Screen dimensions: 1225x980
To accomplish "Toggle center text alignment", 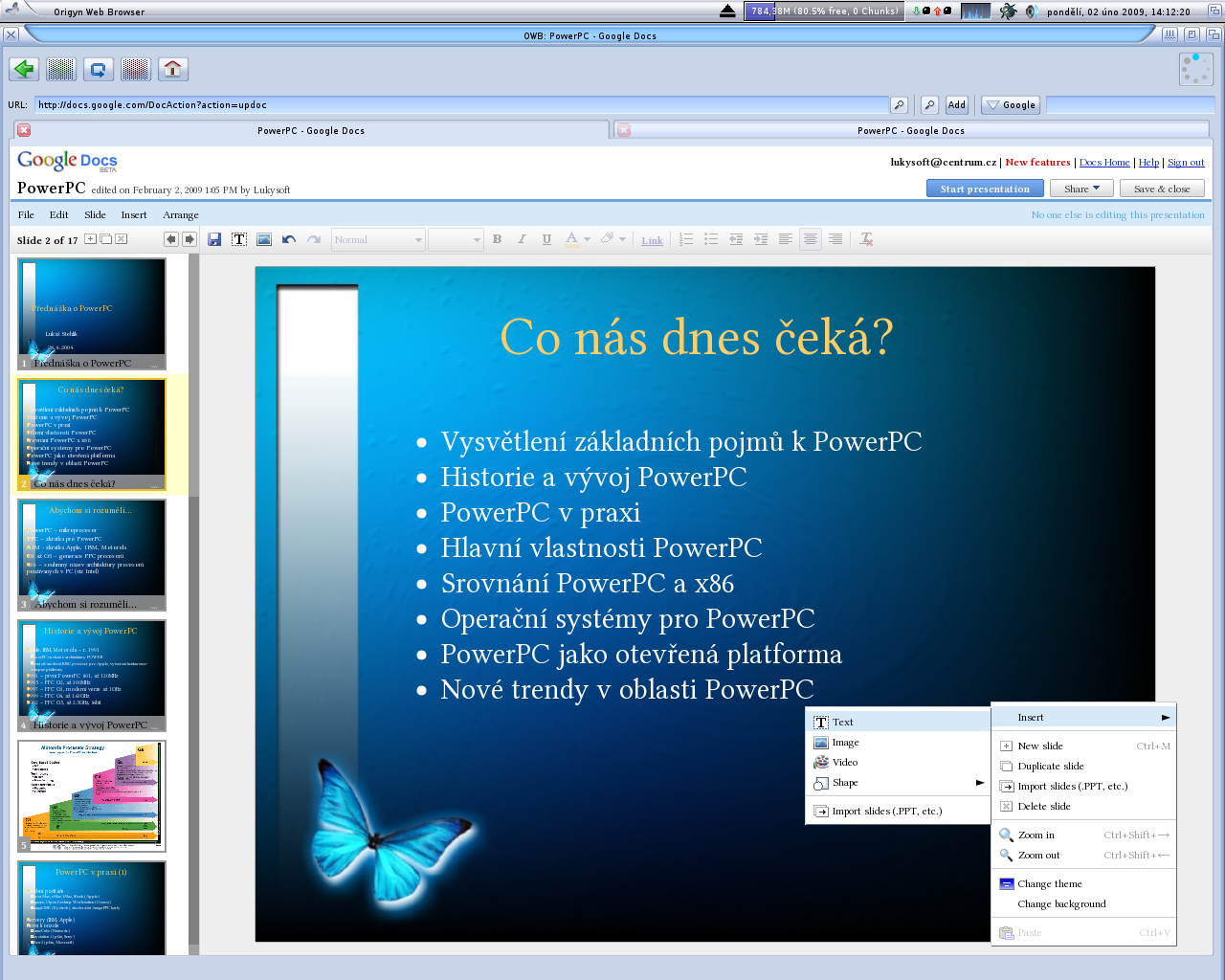I will pos(811,239).
